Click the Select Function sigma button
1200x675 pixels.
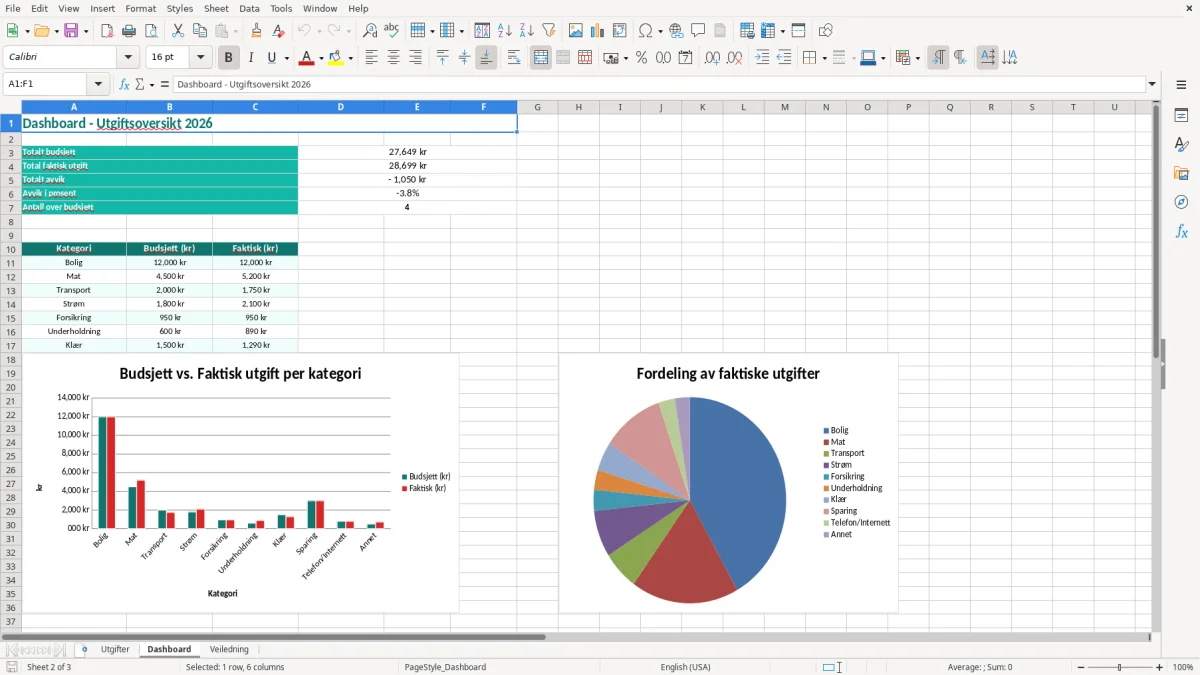click(139, 84)
